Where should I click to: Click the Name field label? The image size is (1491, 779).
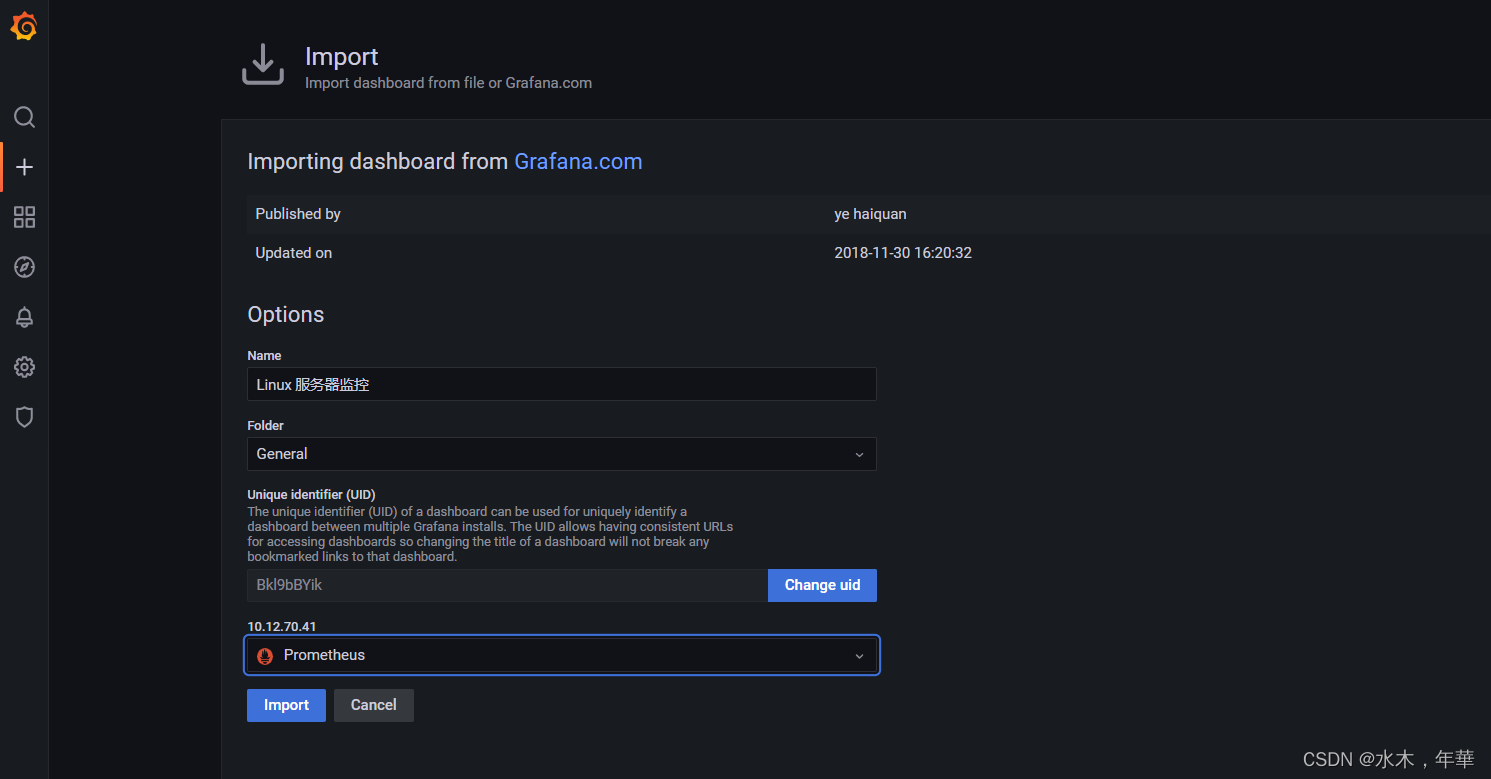265,356
